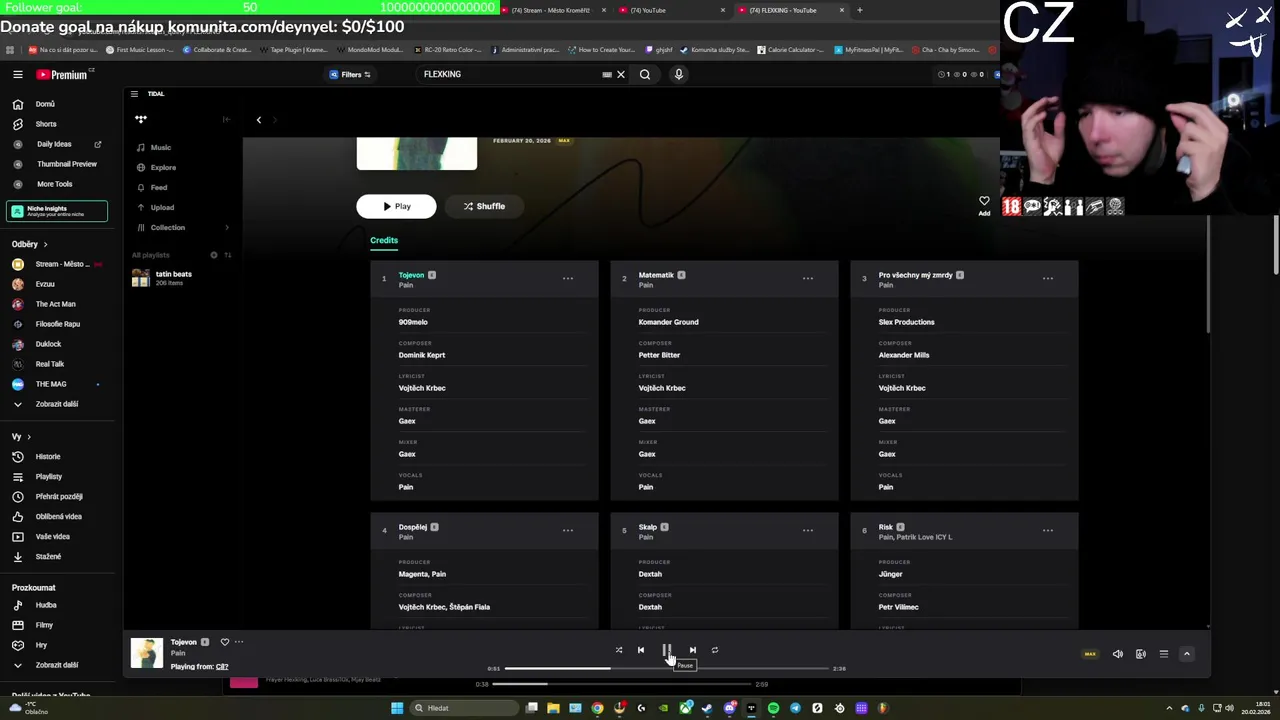Seek on the YouTube video progress bar

click(622, 684)
